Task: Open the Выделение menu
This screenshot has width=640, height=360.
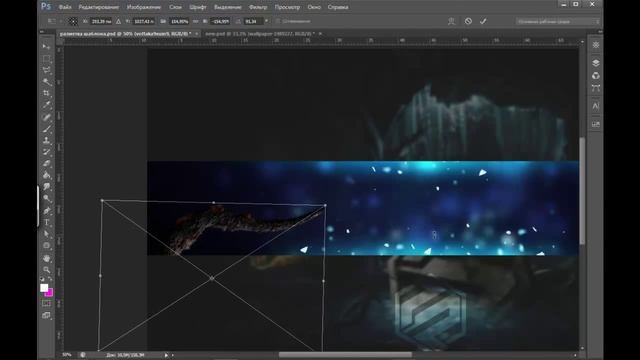Action: [228, 7]
